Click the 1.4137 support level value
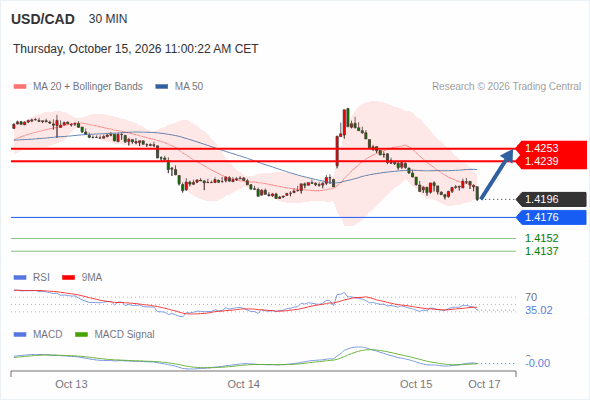 (x=541, y=251)
